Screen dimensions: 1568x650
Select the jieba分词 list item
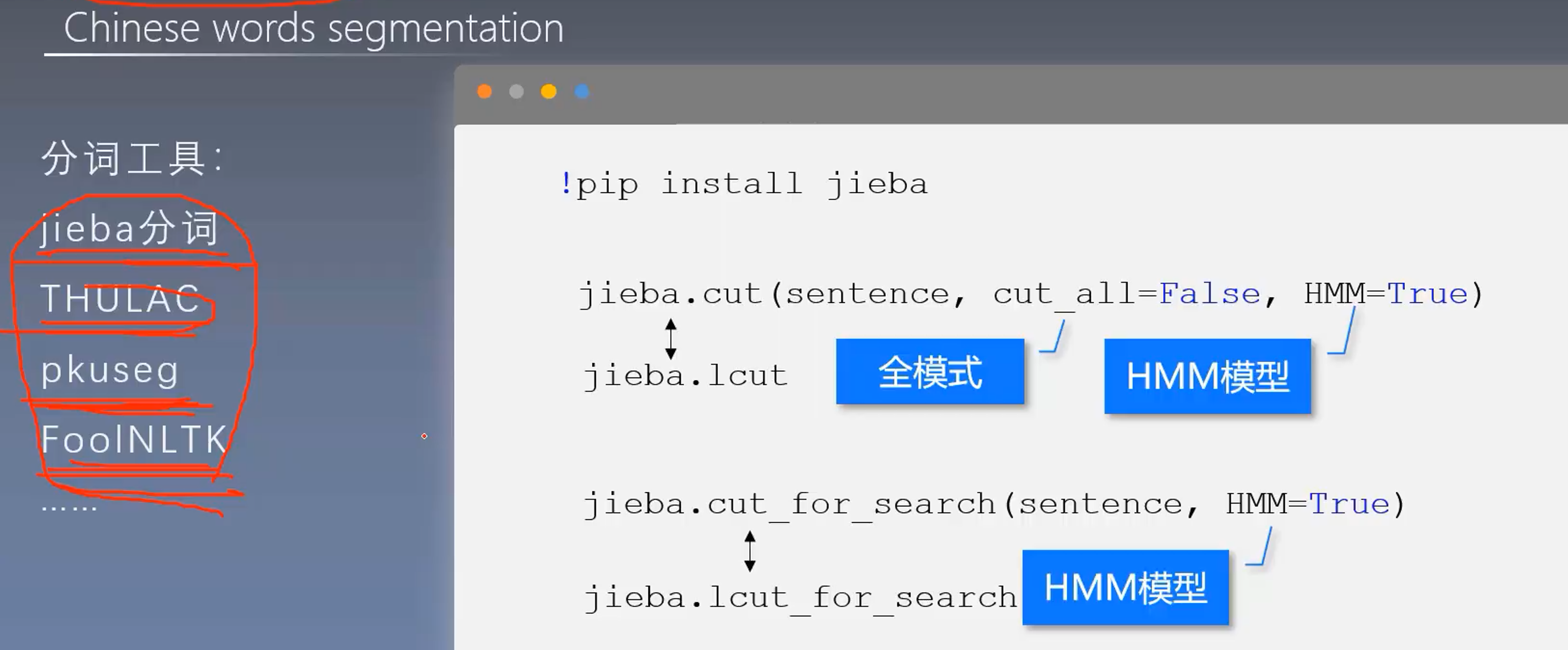129,229
